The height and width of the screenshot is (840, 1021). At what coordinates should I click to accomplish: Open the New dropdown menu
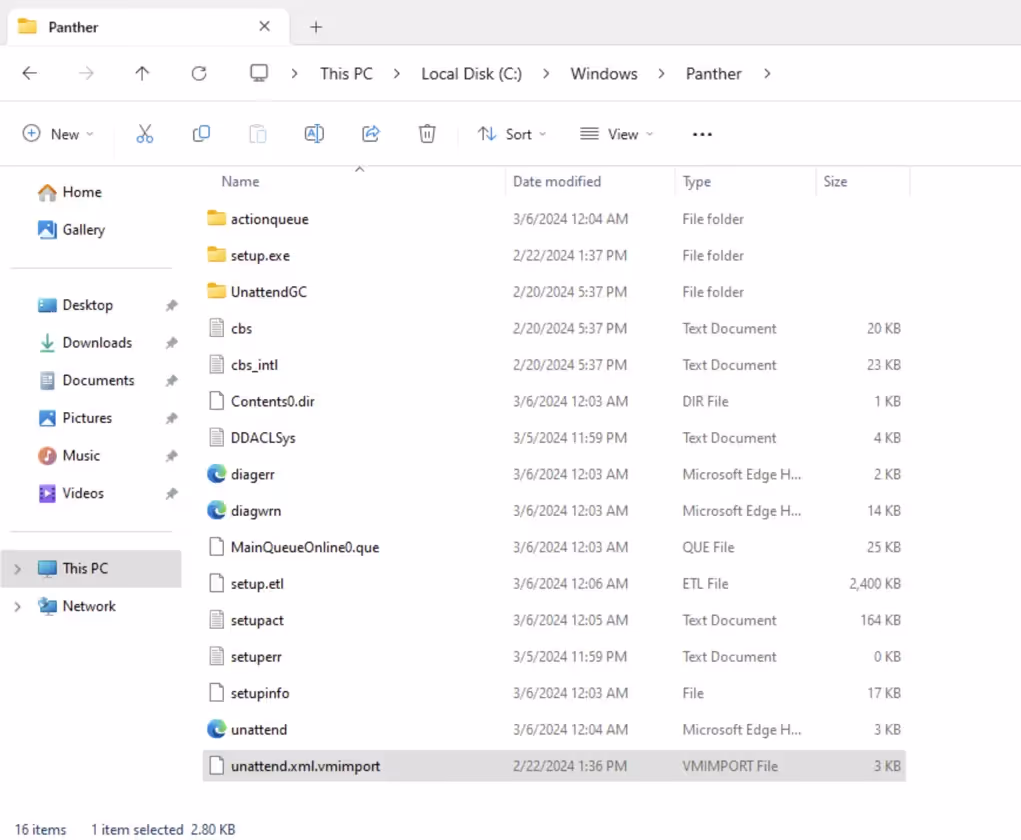[x=58, y=134]
